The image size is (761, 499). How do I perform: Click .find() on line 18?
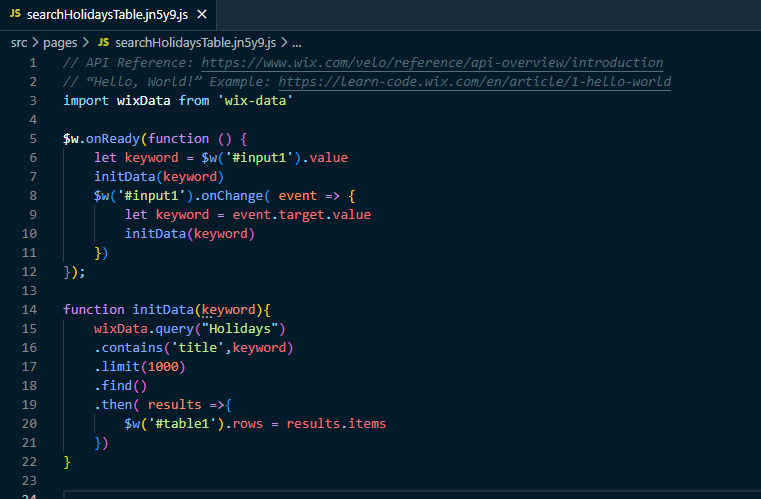click(120, 385)
